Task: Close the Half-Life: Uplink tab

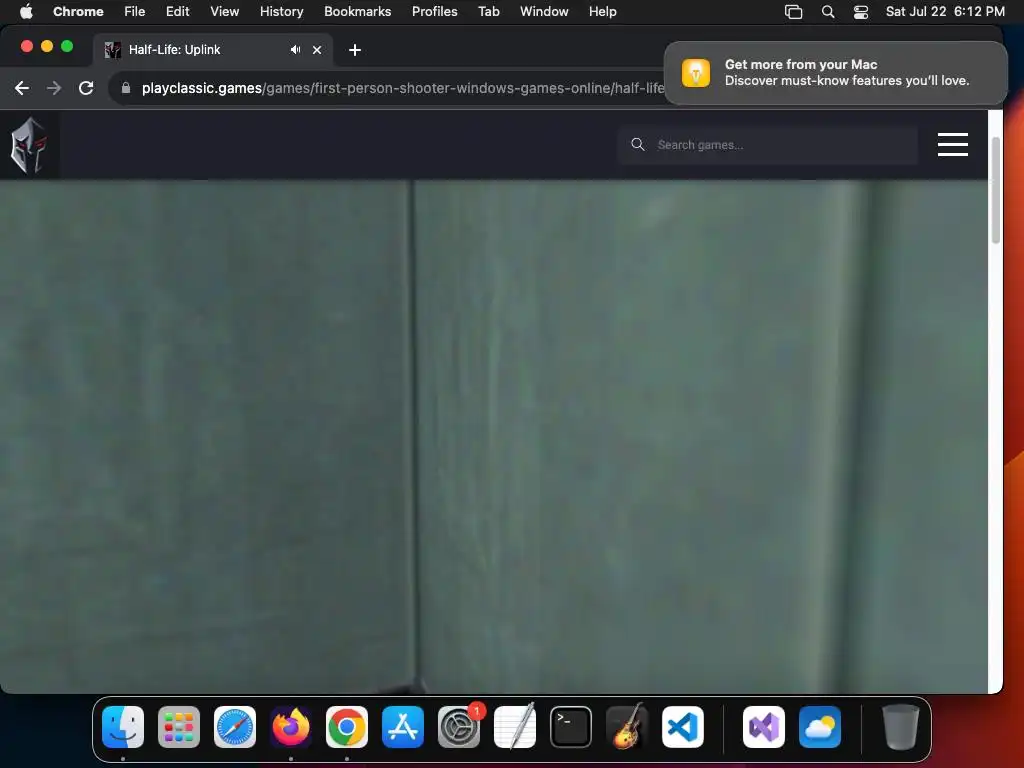Action: (x=317, y=50)
